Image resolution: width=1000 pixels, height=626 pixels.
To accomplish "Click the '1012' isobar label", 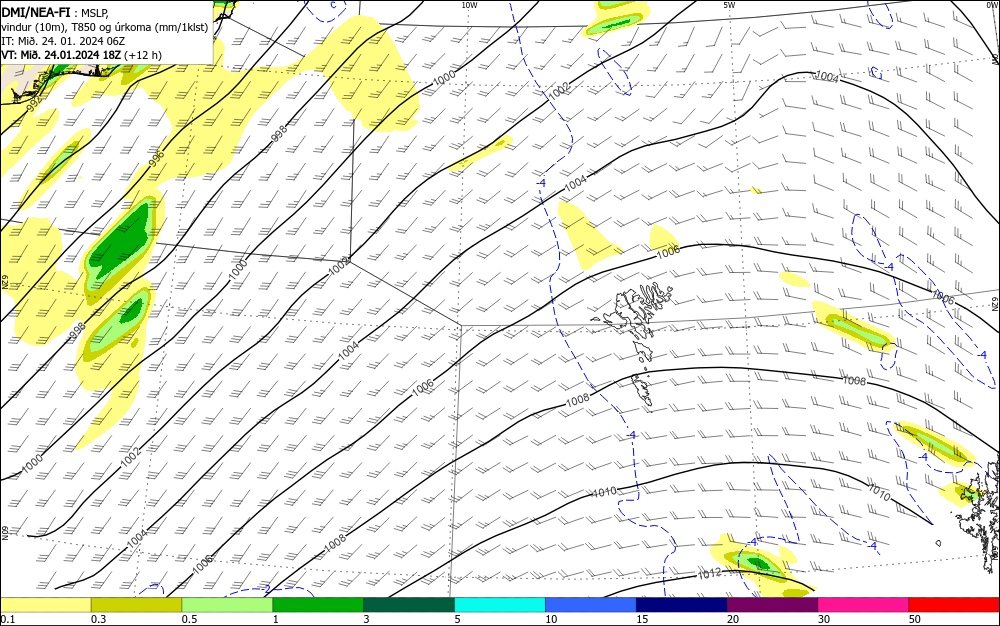I will click(709, 574).
